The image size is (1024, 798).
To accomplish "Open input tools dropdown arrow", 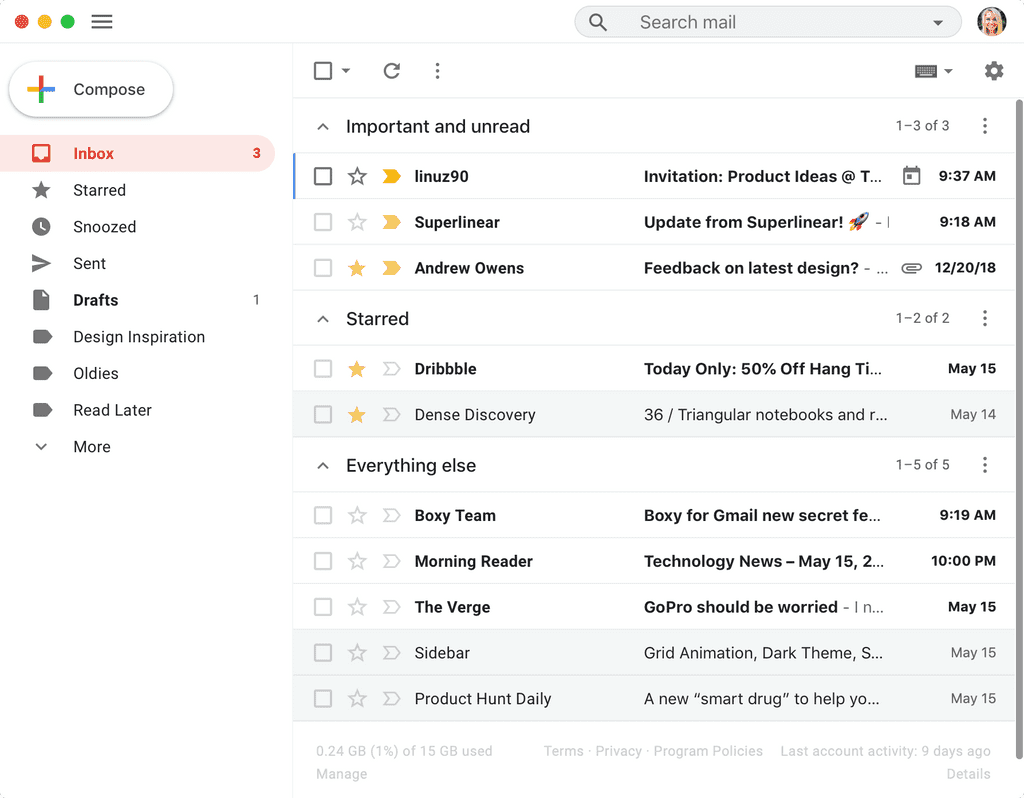I will [x=948, y=71].
